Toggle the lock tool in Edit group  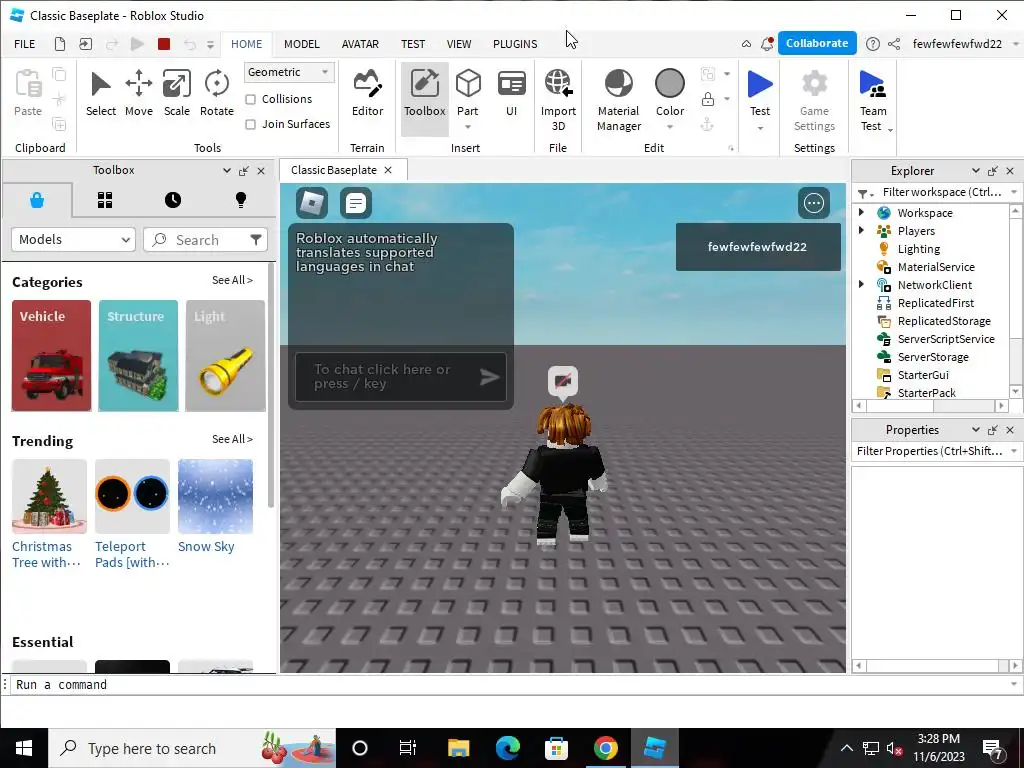(707, 99)
